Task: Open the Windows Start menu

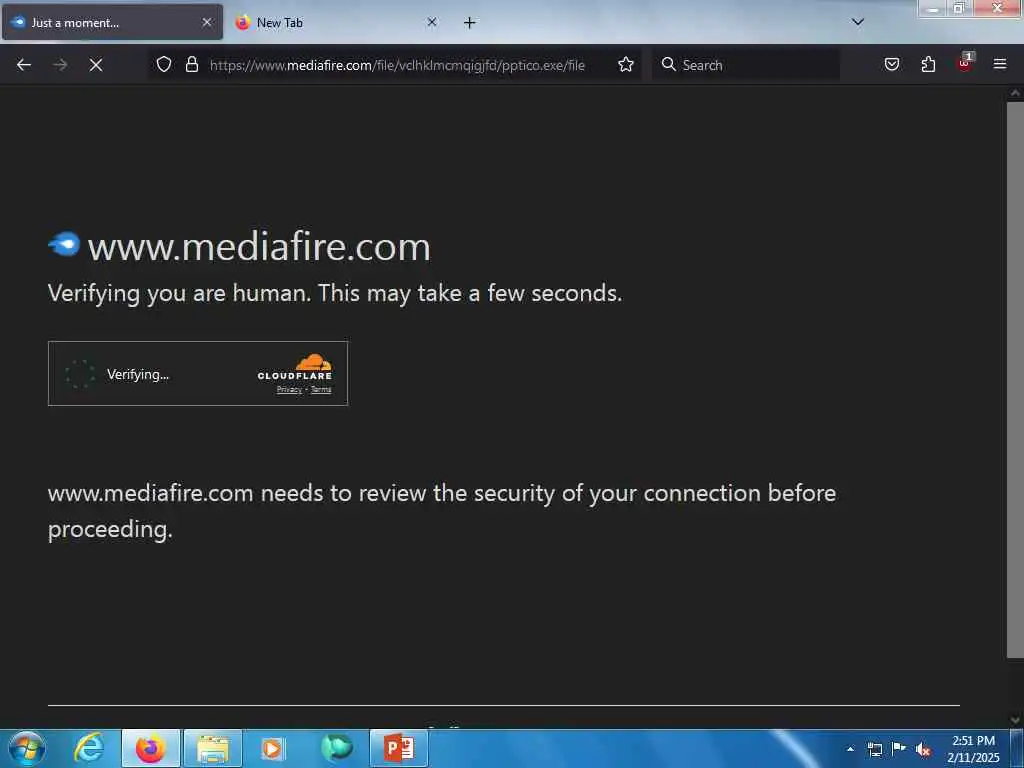Action: (27, 748)
